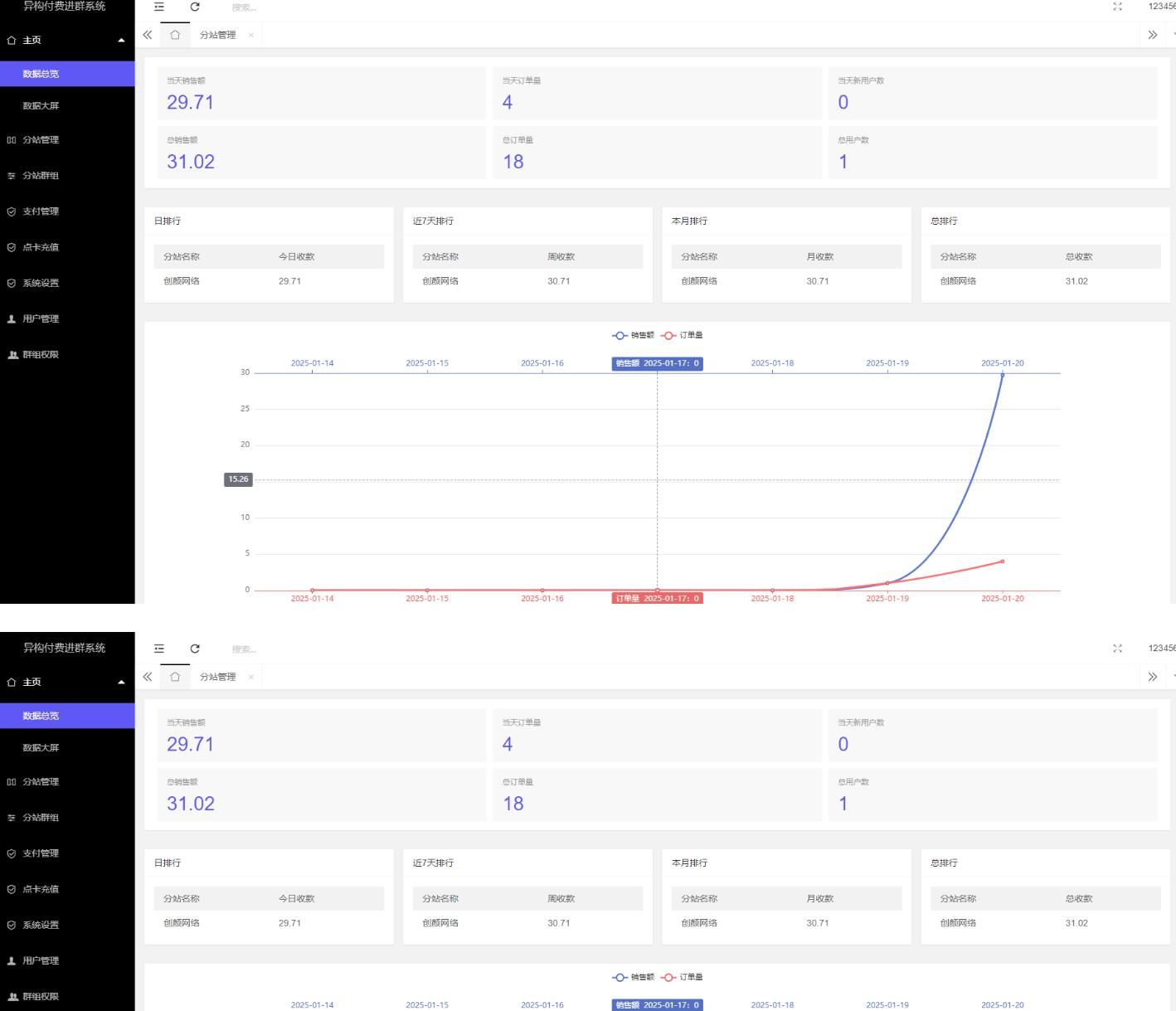Click the 2025-01-20 销售额 peak data point
The height and width of the screenshot is (1011, 1176).
1002,375
